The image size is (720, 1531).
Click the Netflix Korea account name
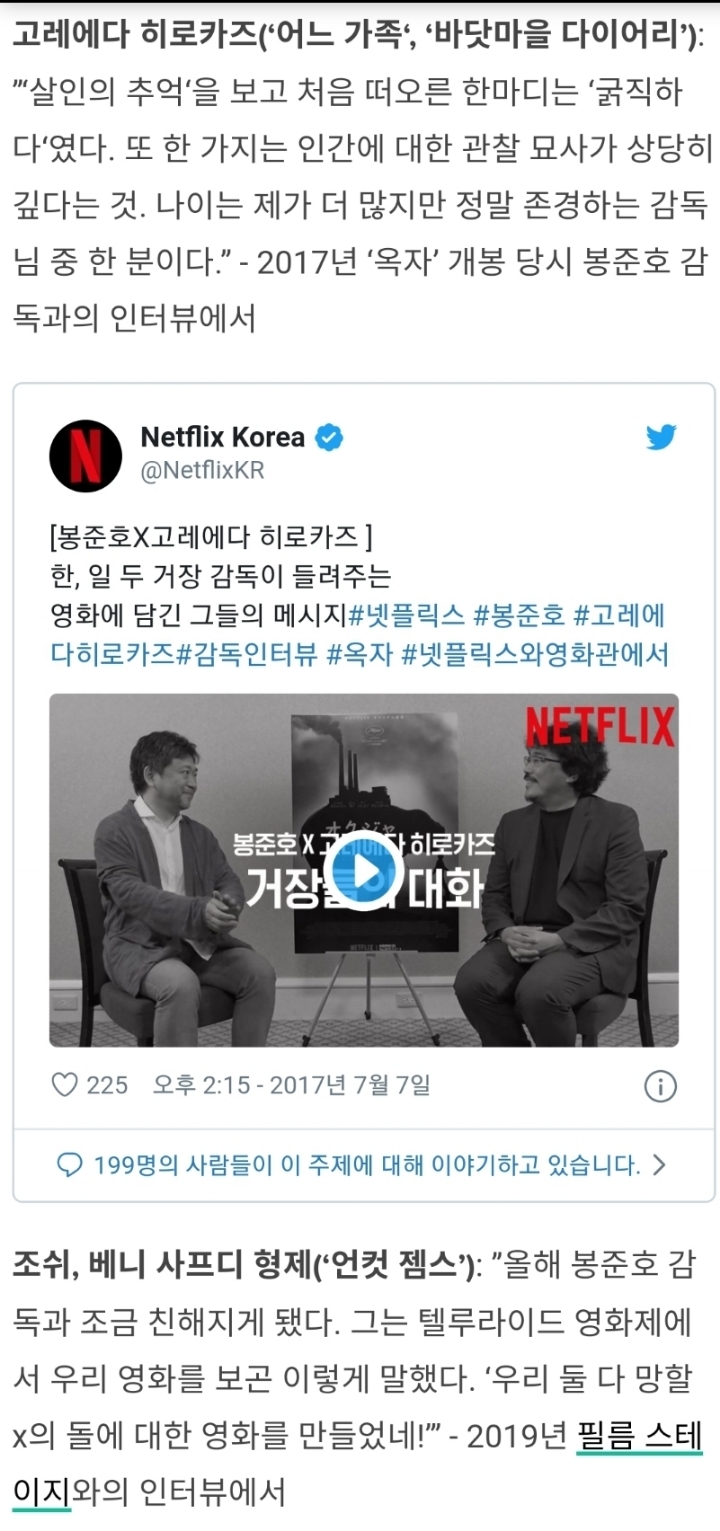point(222,437)
